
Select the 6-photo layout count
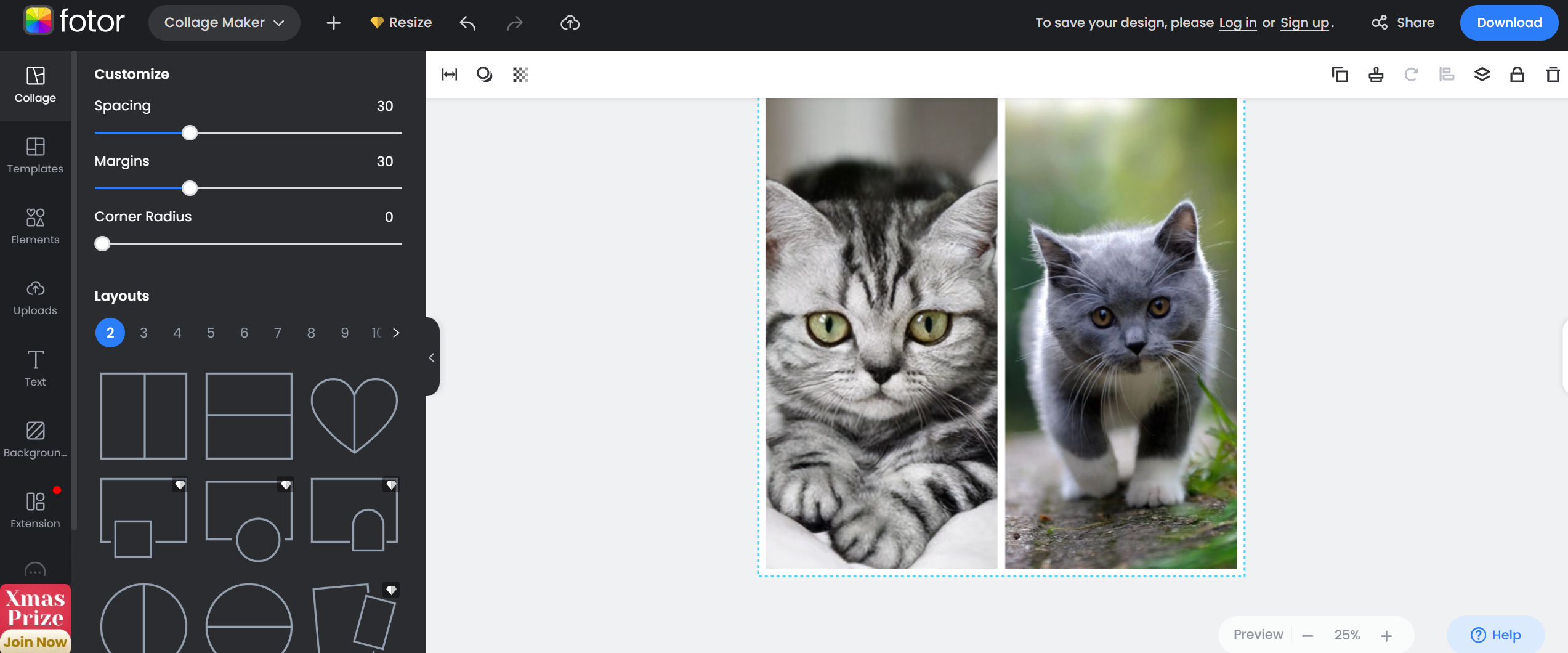244,333
